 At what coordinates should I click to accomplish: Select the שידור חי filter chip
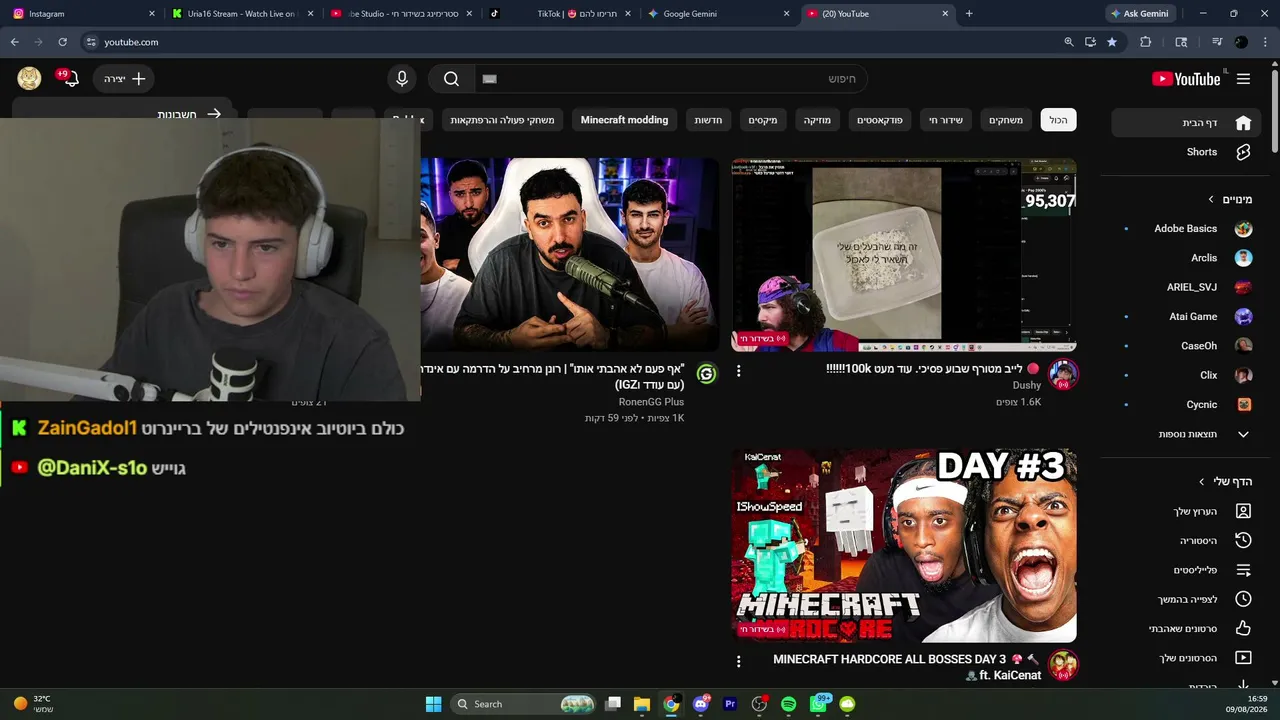(x=945, y=120)
